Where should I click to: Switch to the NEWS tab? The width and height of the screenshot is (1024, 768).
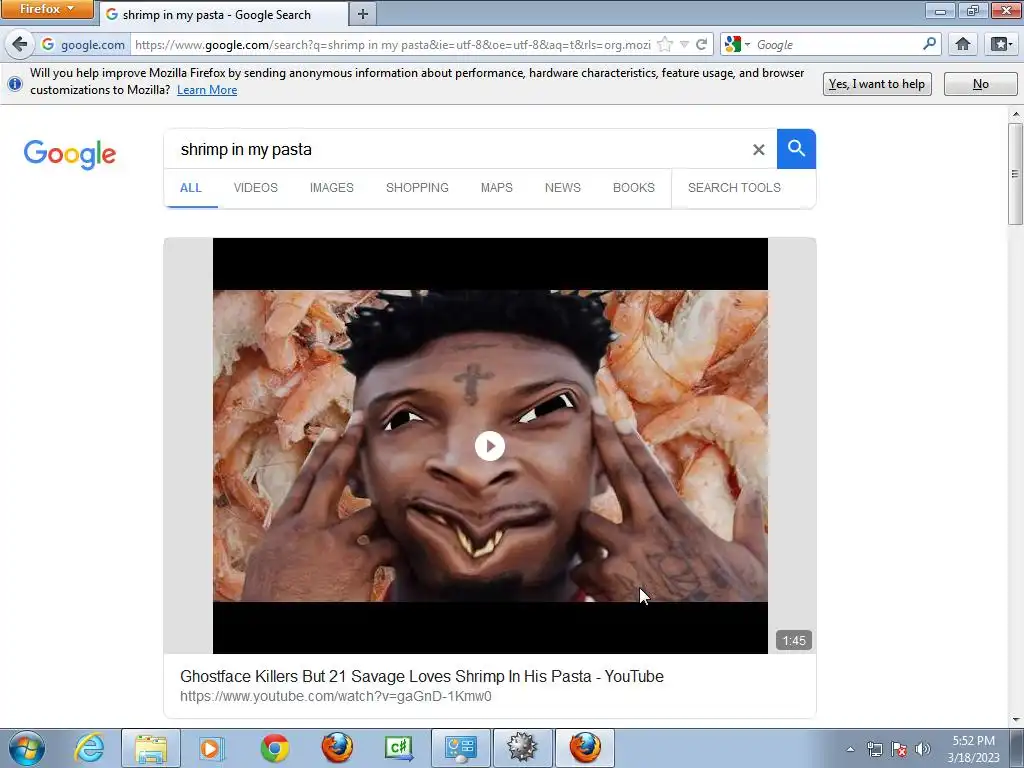pyautogui.click(x=563, y=188)
